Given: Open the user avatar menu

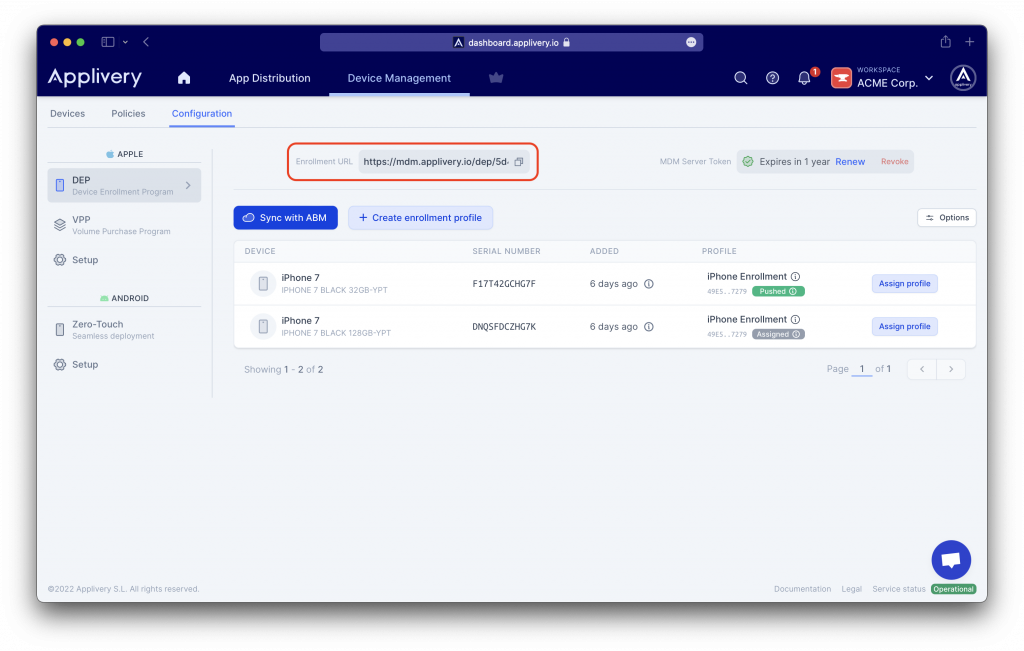Looking at the screenshot, I should click(x=963, y=78).
